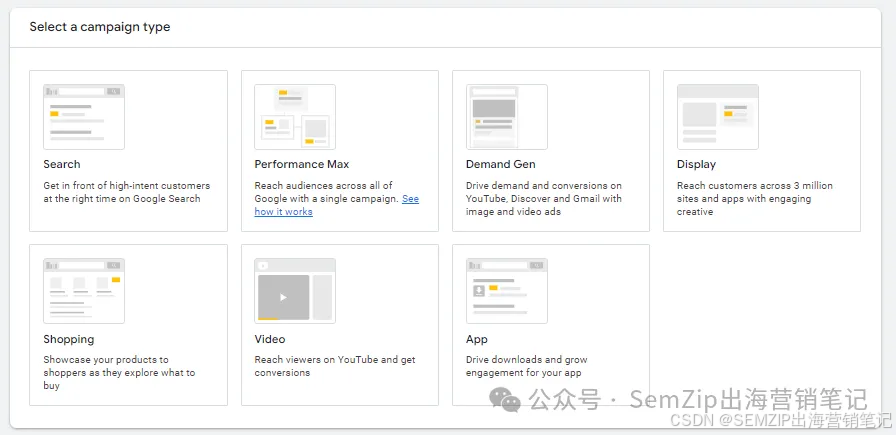Image resolution: width=896 pixels, height=435 pixels.
Task: Click 'Drive downloads and grow engagement' description
Action: 527,366
